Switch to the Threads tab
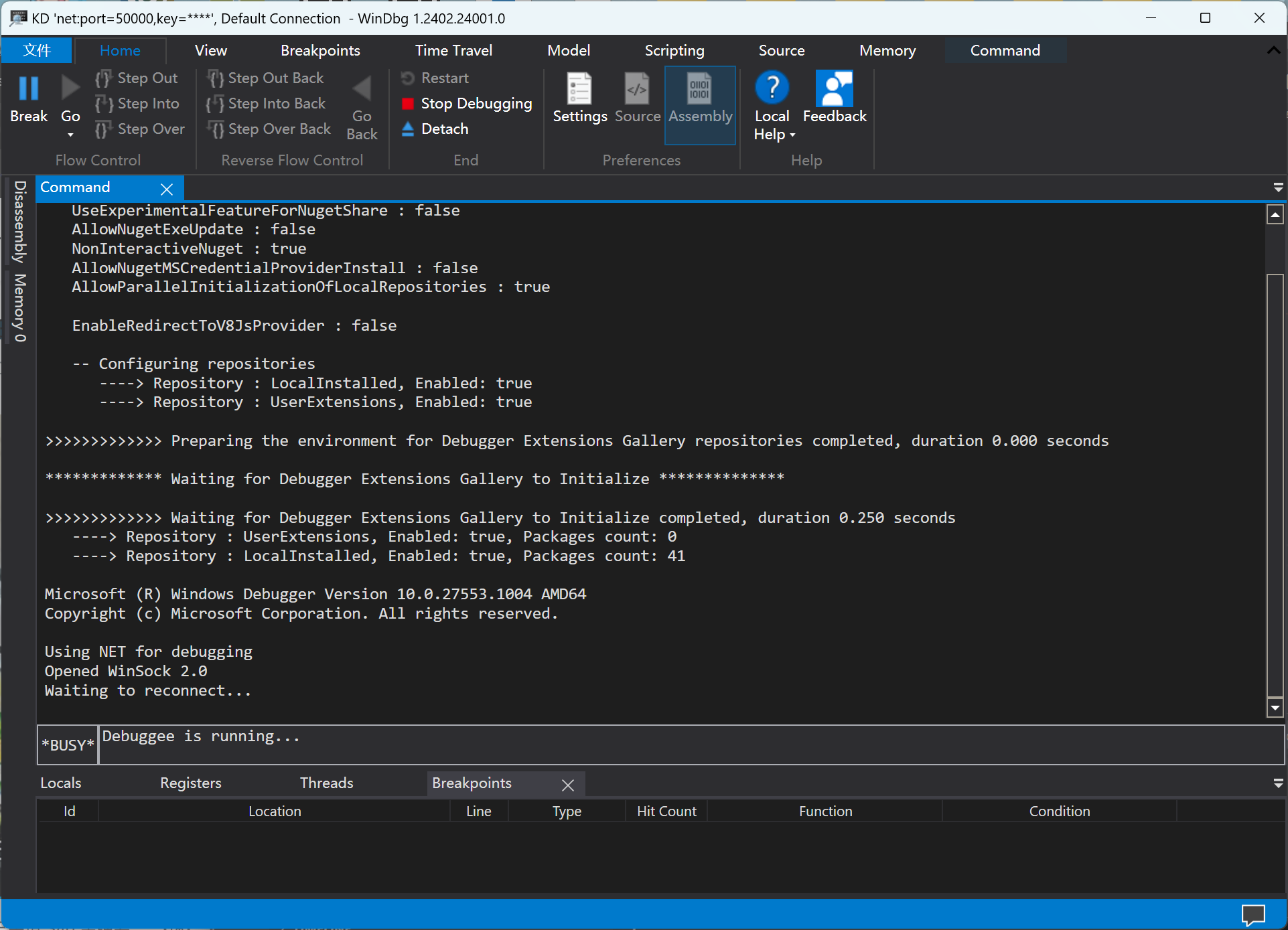This screenshot has height=930, width=1288. (x=326, y=783)
